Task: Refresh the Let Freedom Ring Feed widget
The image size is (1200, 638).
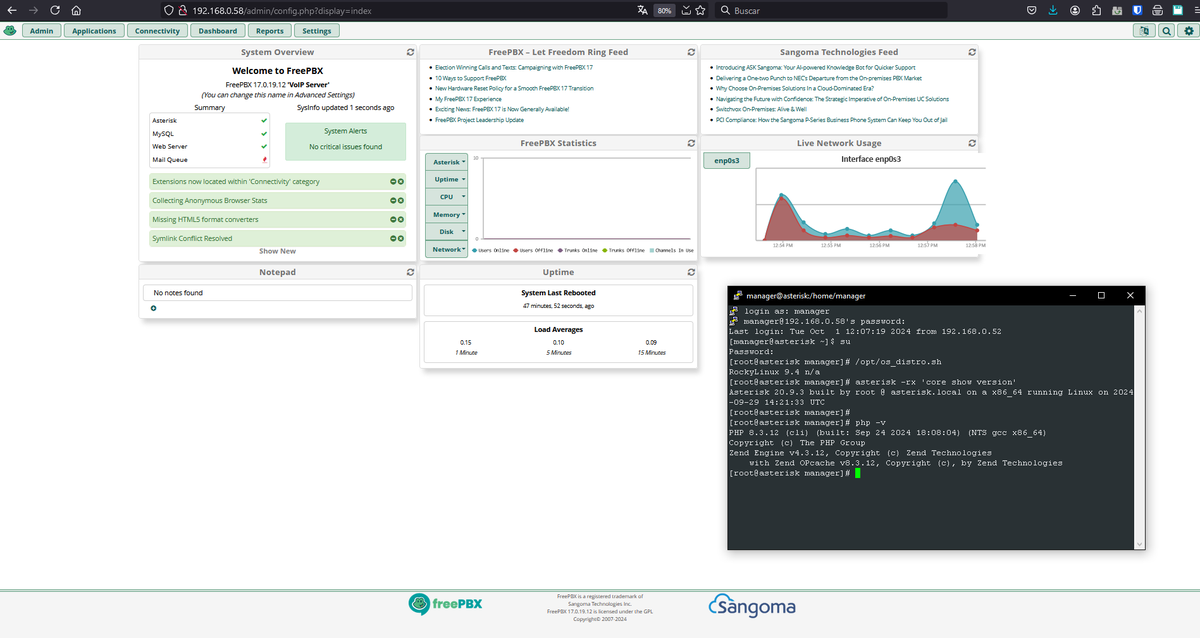Action: click(692, 52)
